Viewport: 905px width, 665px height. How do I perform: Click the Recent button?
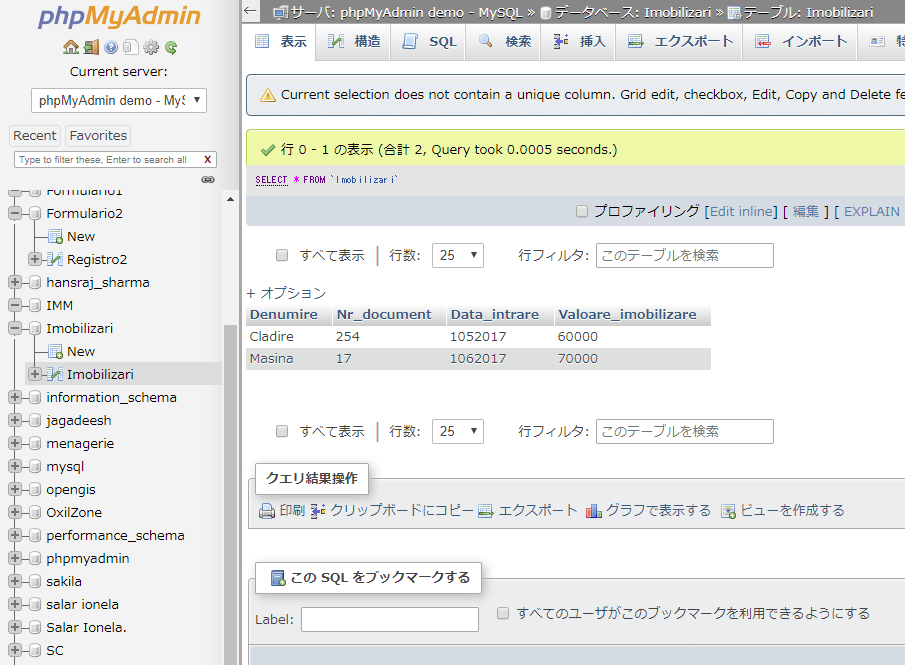click(35, 135)
